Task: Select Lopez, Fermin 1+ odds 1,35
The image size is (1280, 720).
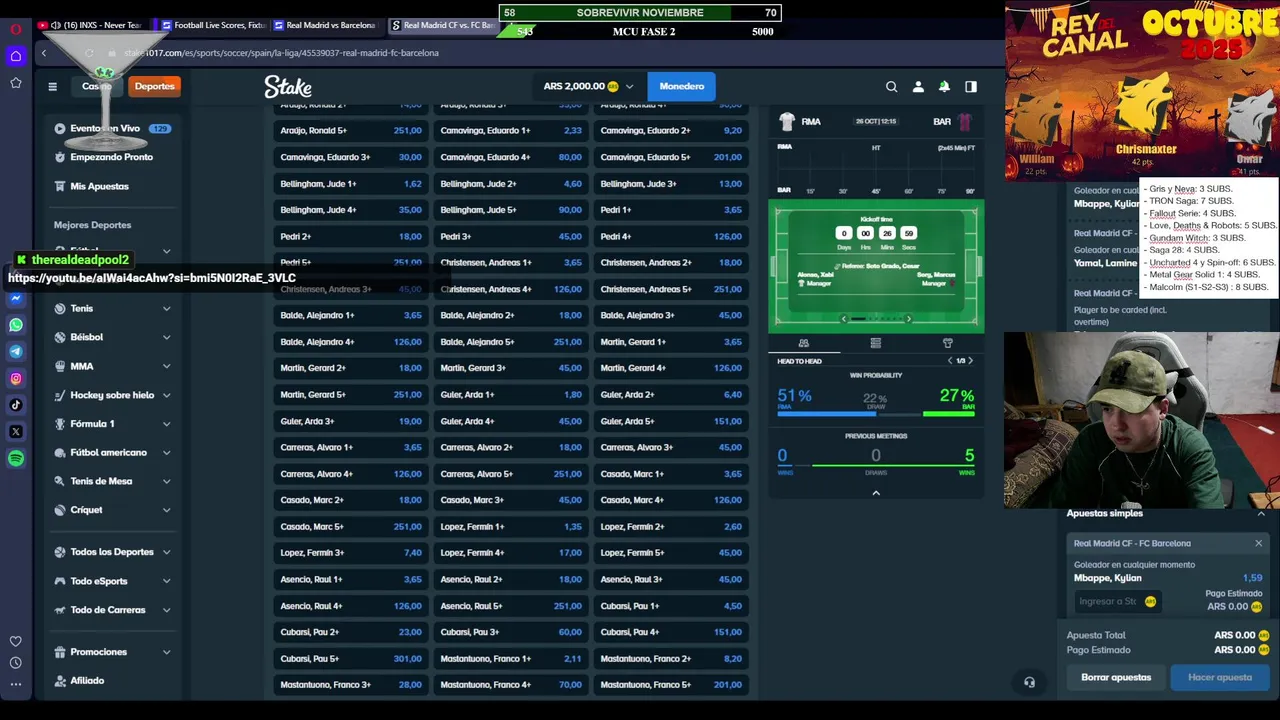Action: click(511, 527)
